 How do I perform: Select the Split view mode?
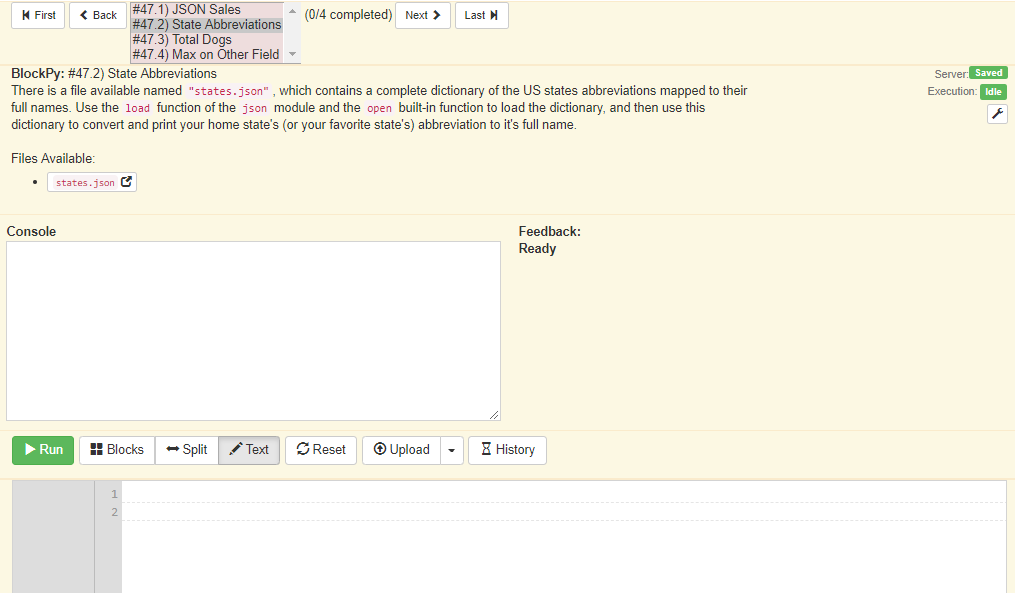point(186,450)
